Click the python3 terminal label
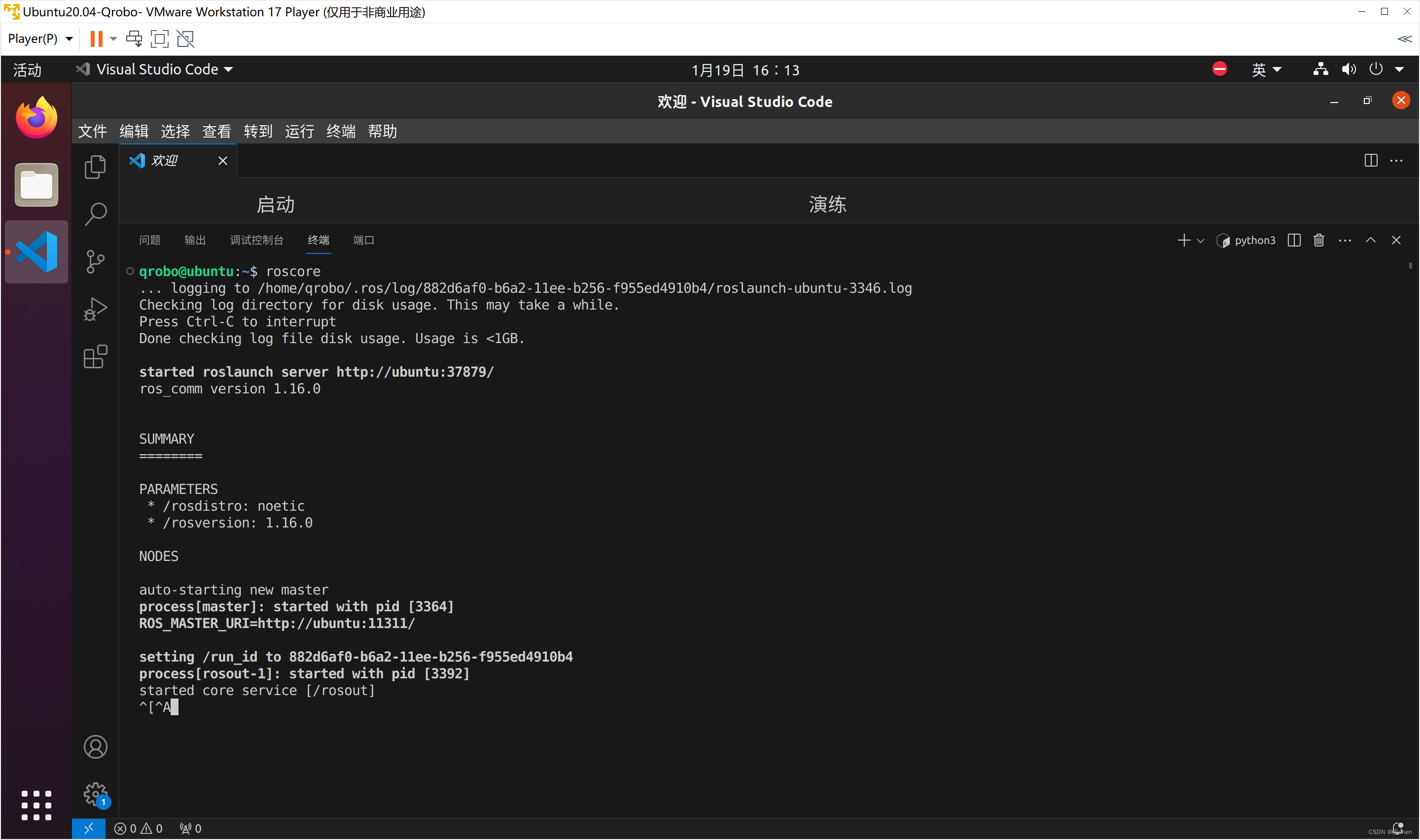Image resolution: width=1420 pixels, height=840 pixels. (x=1255, y=241)
